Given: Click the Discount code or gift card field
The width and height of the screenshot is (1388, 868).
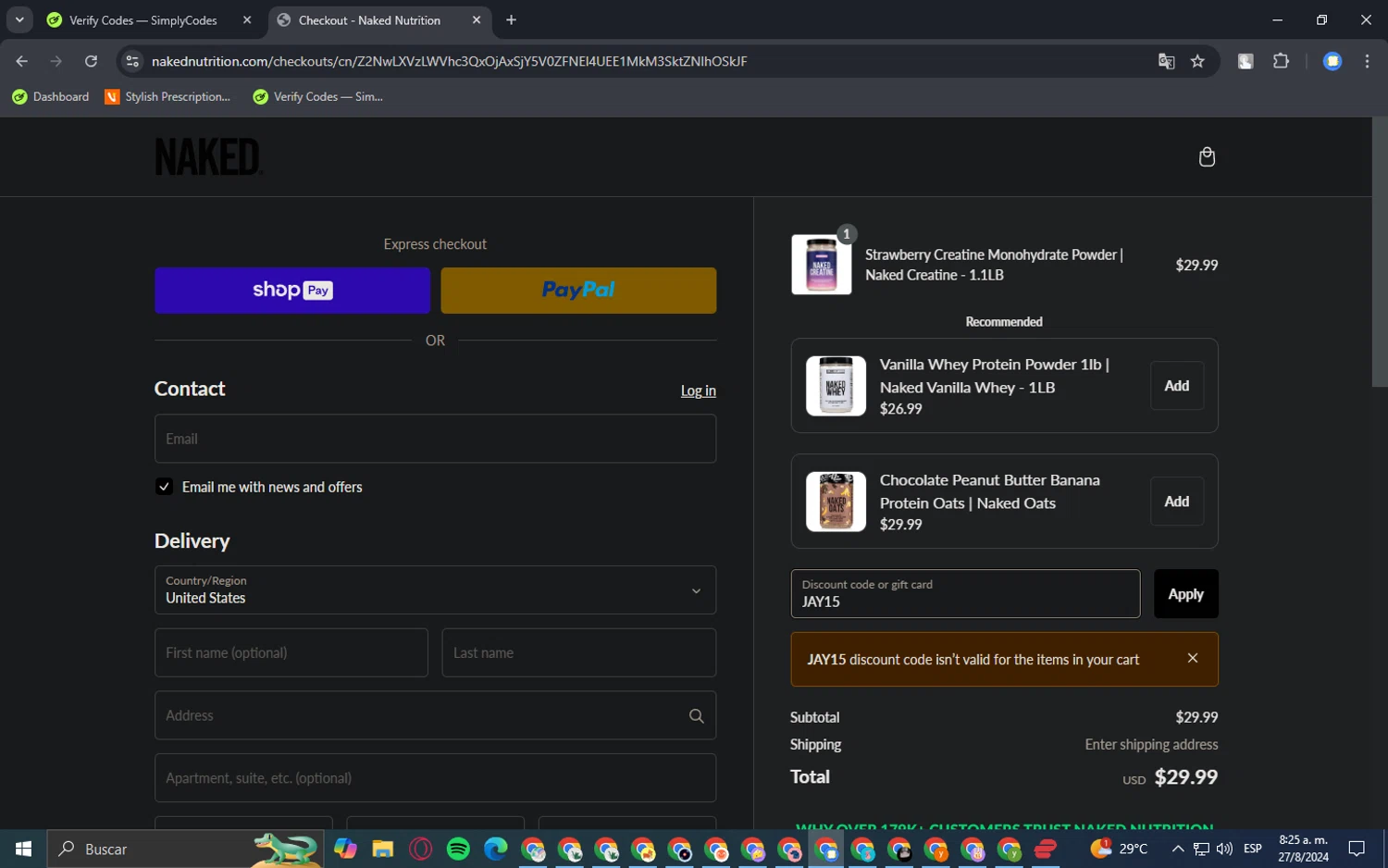Looking at the screenshot, I should [965, 593].
